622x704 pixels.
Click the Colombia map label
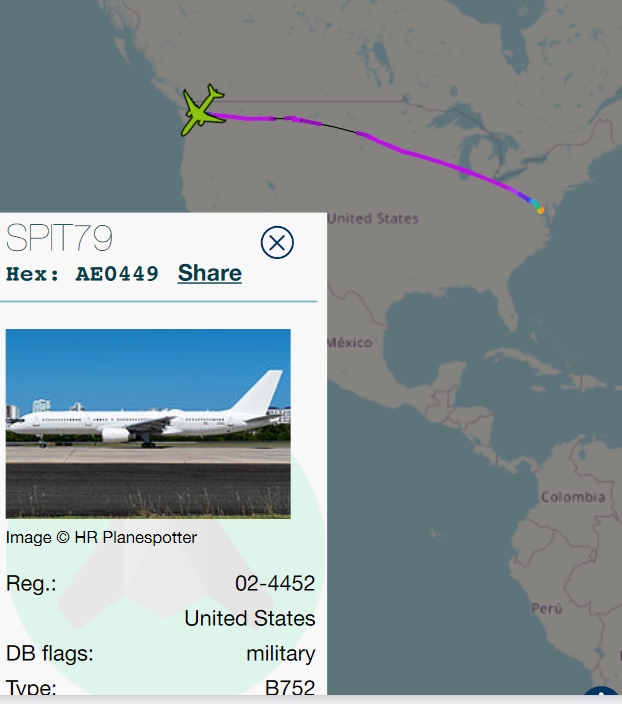tap(573, 497)
